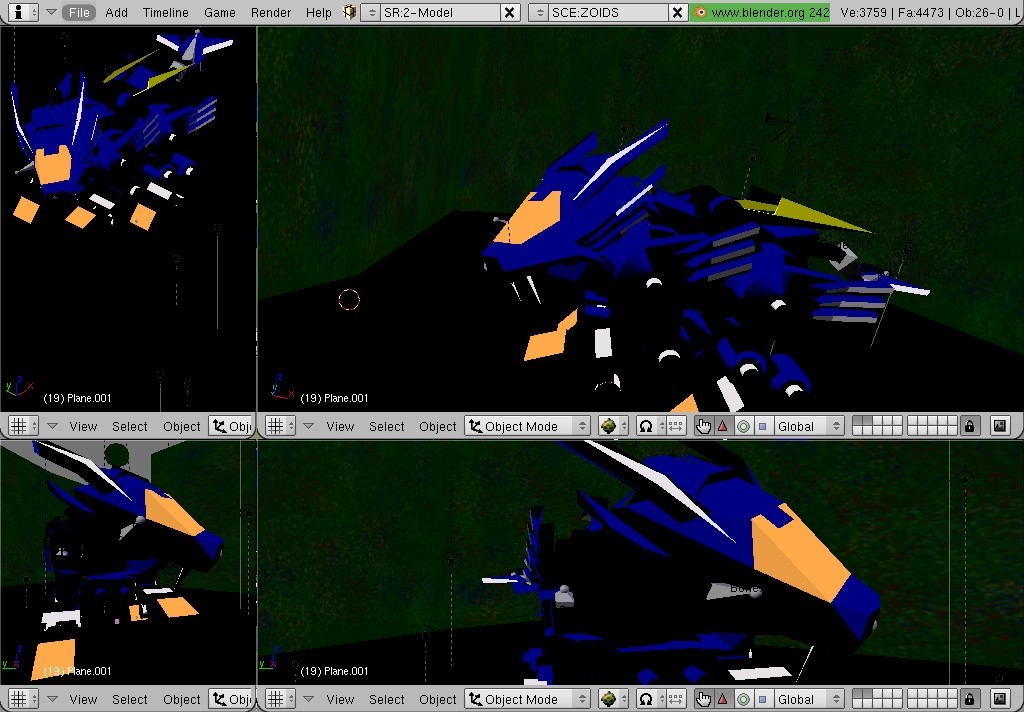Open the Add menu
Image resolution: width=1024 pixels, height=712 pixels.
116,12
